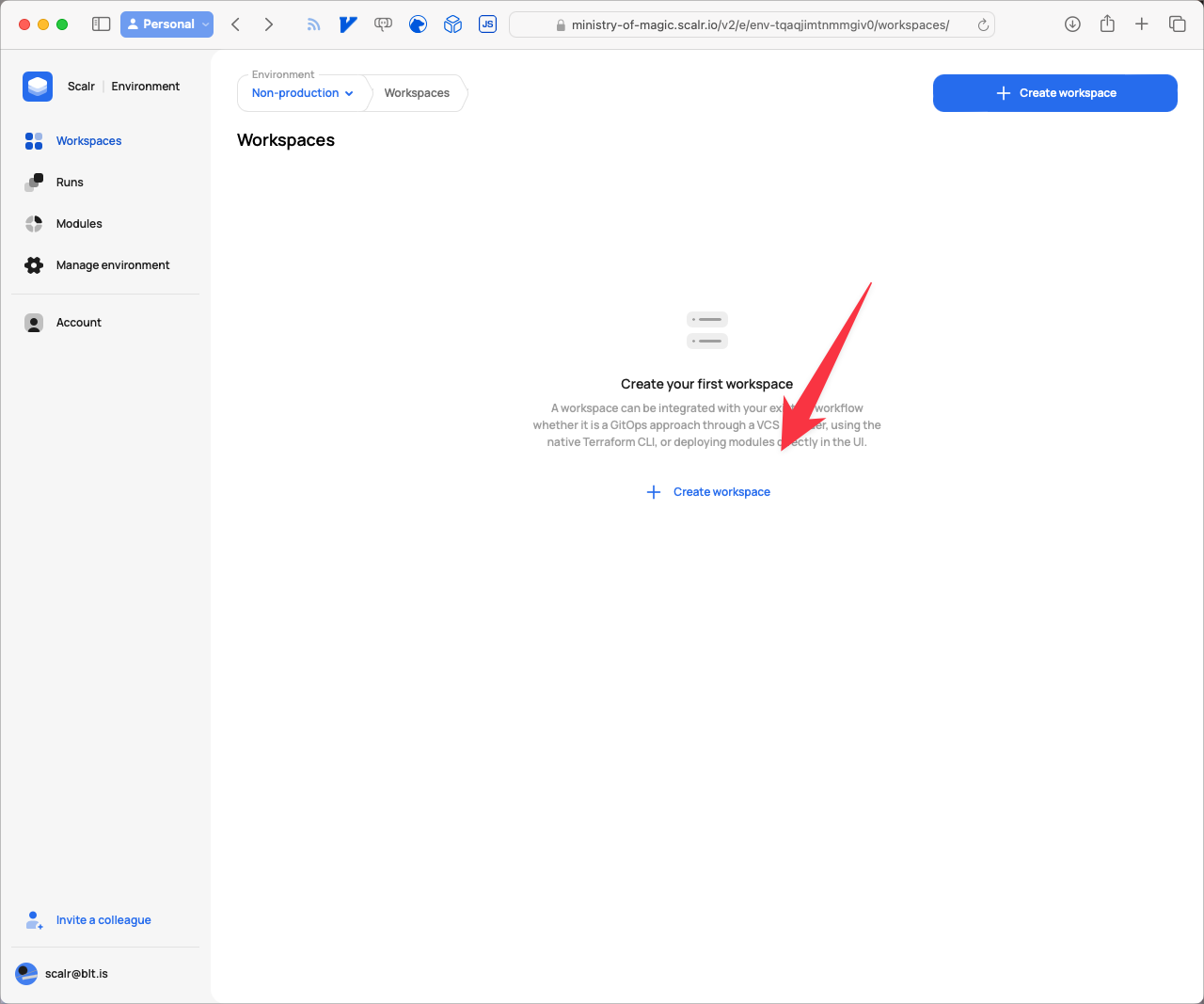Click the JS extension icon
Viewport: 1204px width, 1004px height.
pos(487,24)
